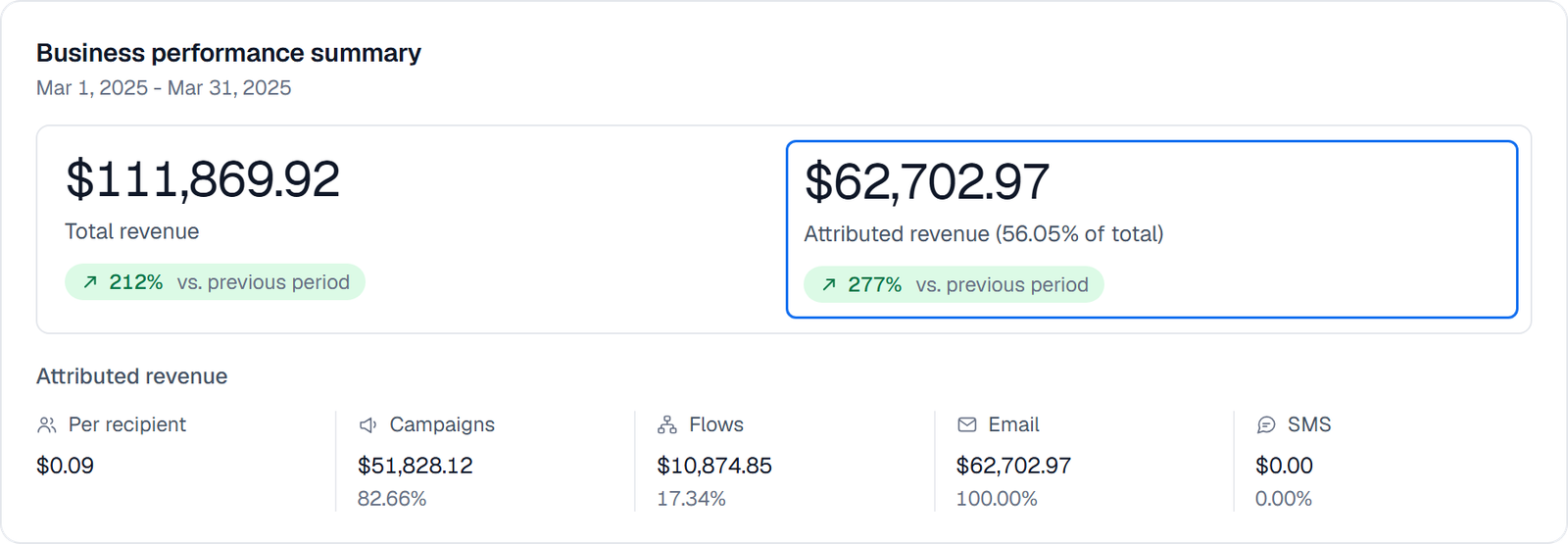Click the Mar 1, 2025 - Mar 31, 2025 date range
Viewport: 1568px width, 544px height.
164,88
